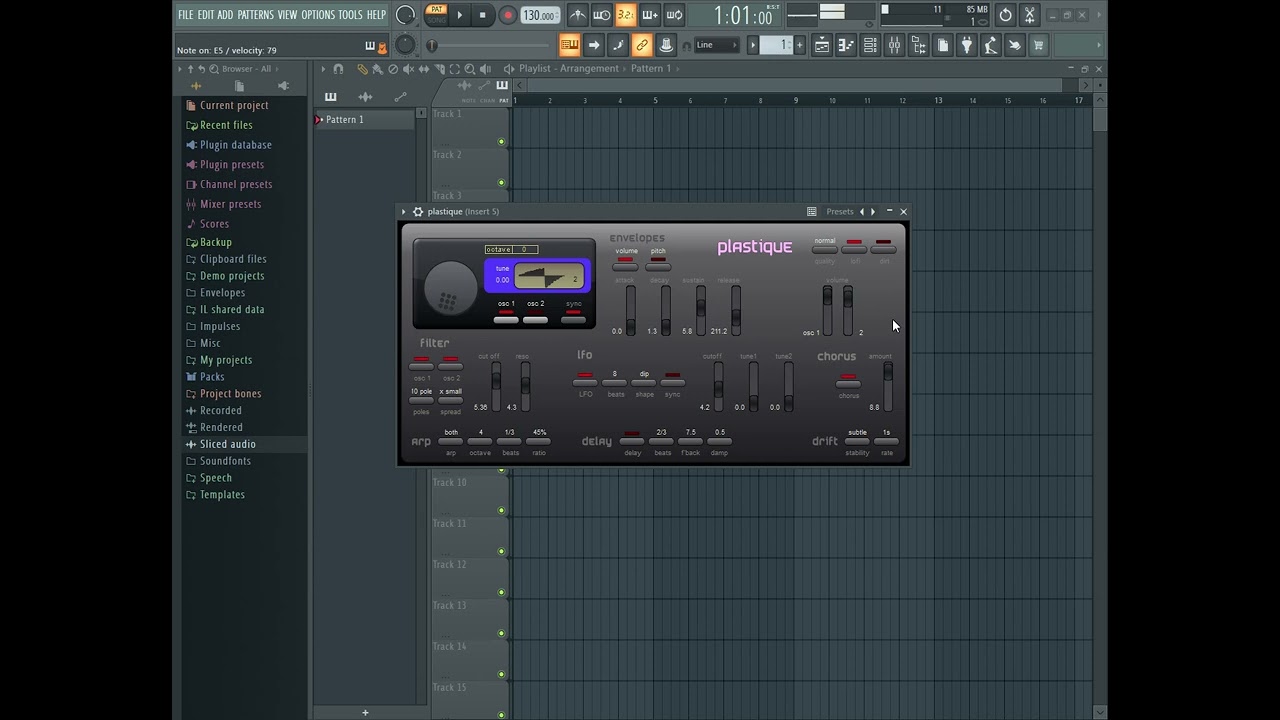Screen dimensions: 1280x720
Task: Click the circular arrow icon near scissors
Action: pyautogui.click(x=1005, y=15)
